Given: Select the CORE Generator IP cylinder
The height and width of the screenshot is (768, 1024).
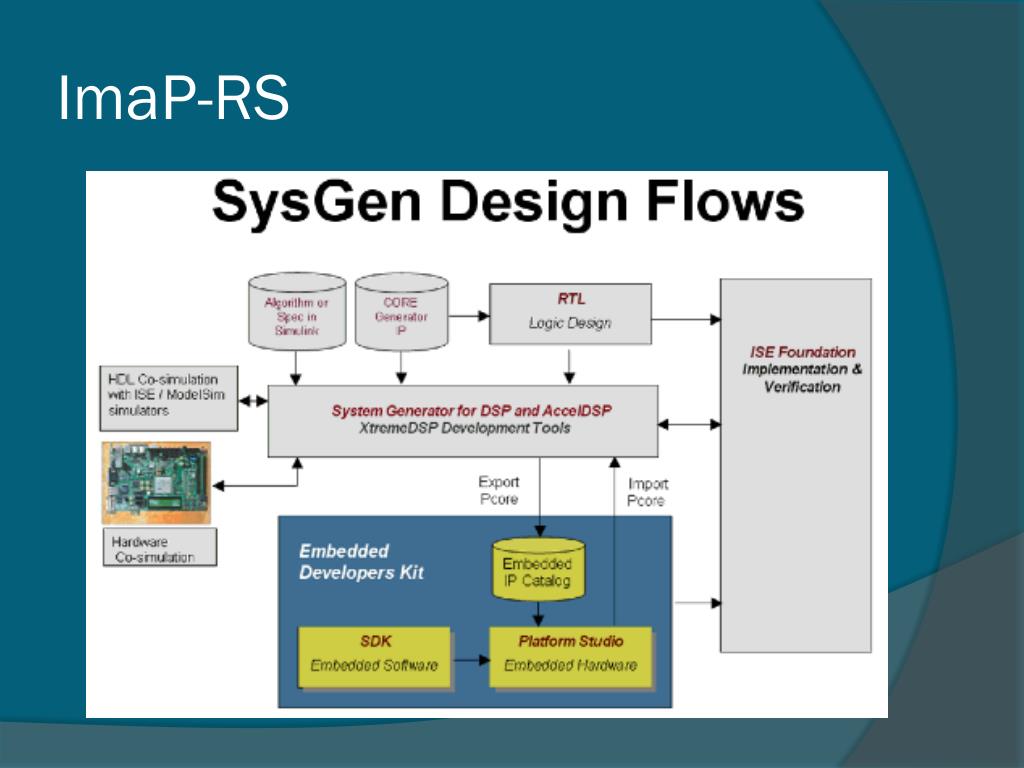Looking at the screenshot, I should pyautogui.click(x=402, y=312).
